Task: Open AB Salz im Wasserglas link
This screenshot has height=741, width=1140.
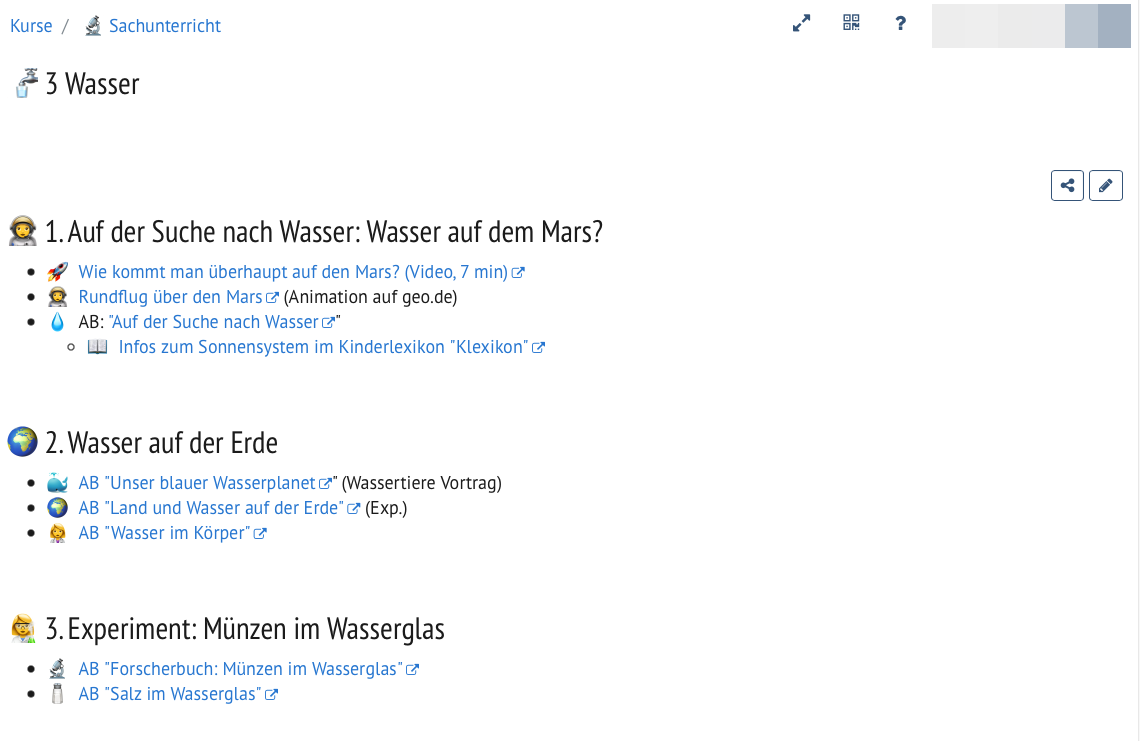Action: pyautogui.click(x=170, y=694)
